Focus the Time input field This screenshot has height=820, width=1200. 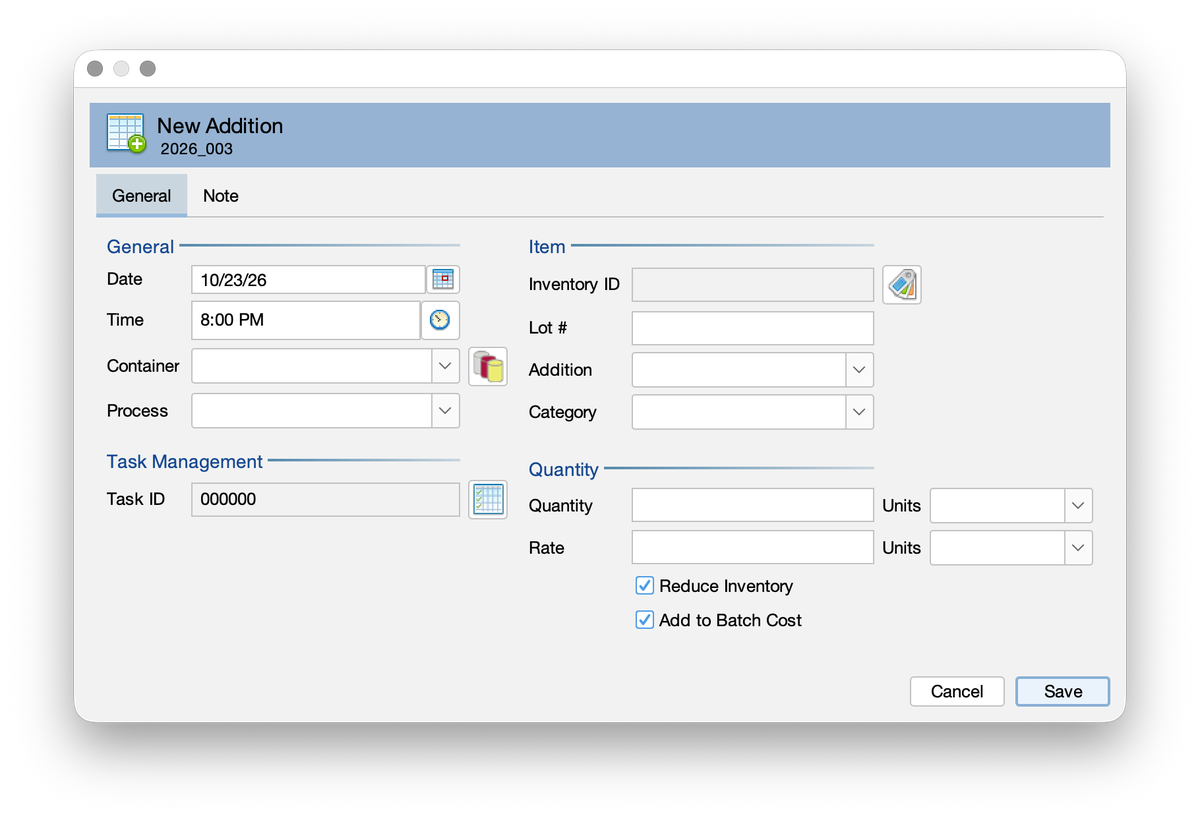(x=305, y=320)
